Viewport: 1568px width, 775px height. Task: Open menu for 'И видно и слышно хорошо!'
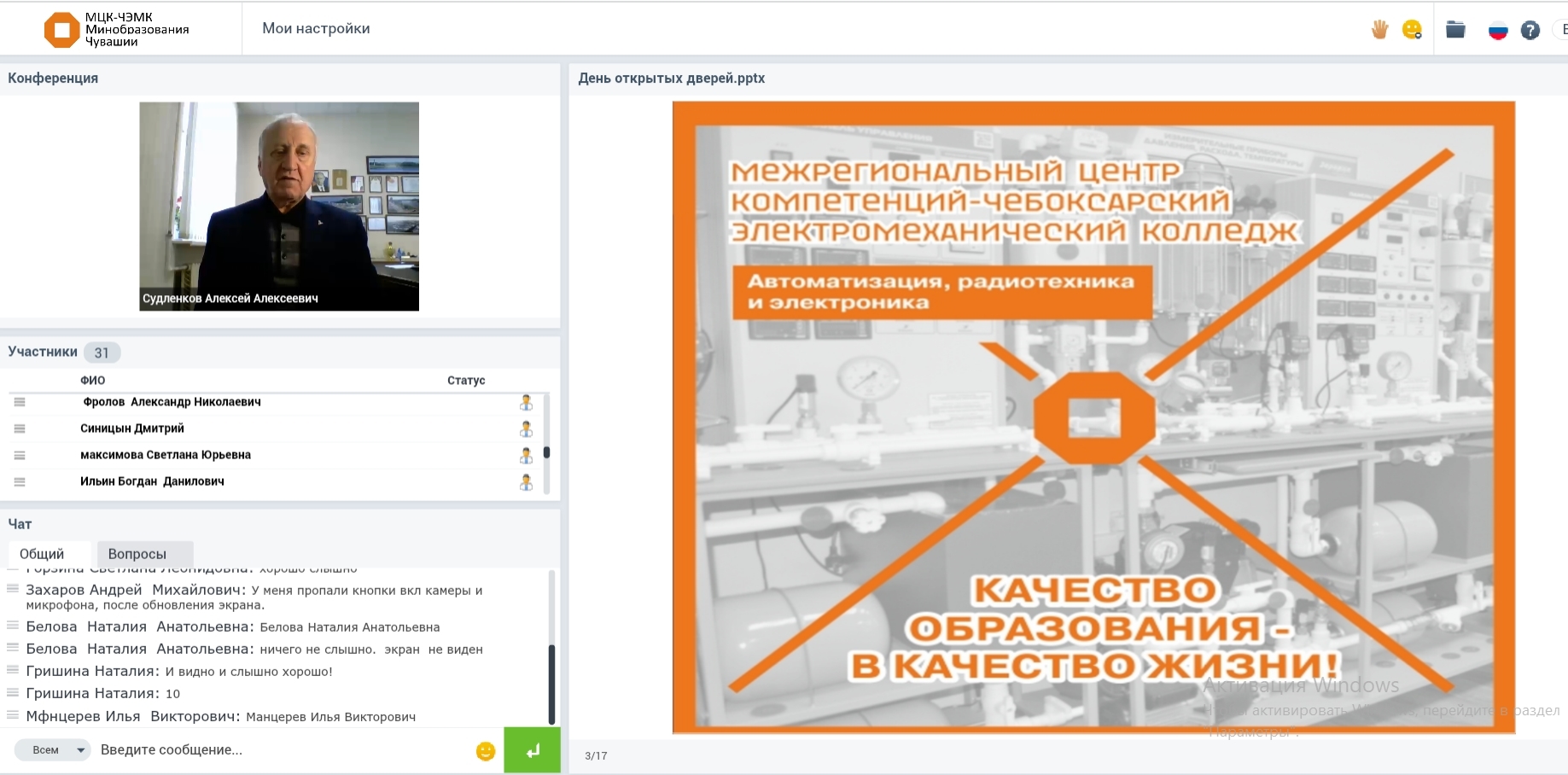[x=13, y=670]
